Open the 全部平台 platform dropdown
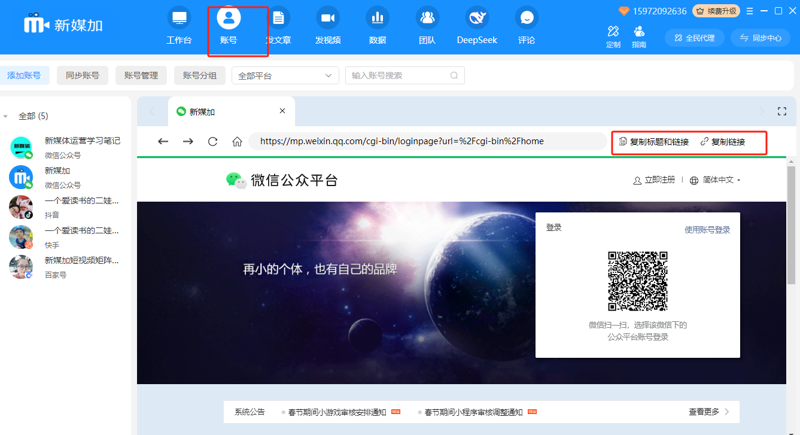800x435 pixels. [x=285, y=75]
